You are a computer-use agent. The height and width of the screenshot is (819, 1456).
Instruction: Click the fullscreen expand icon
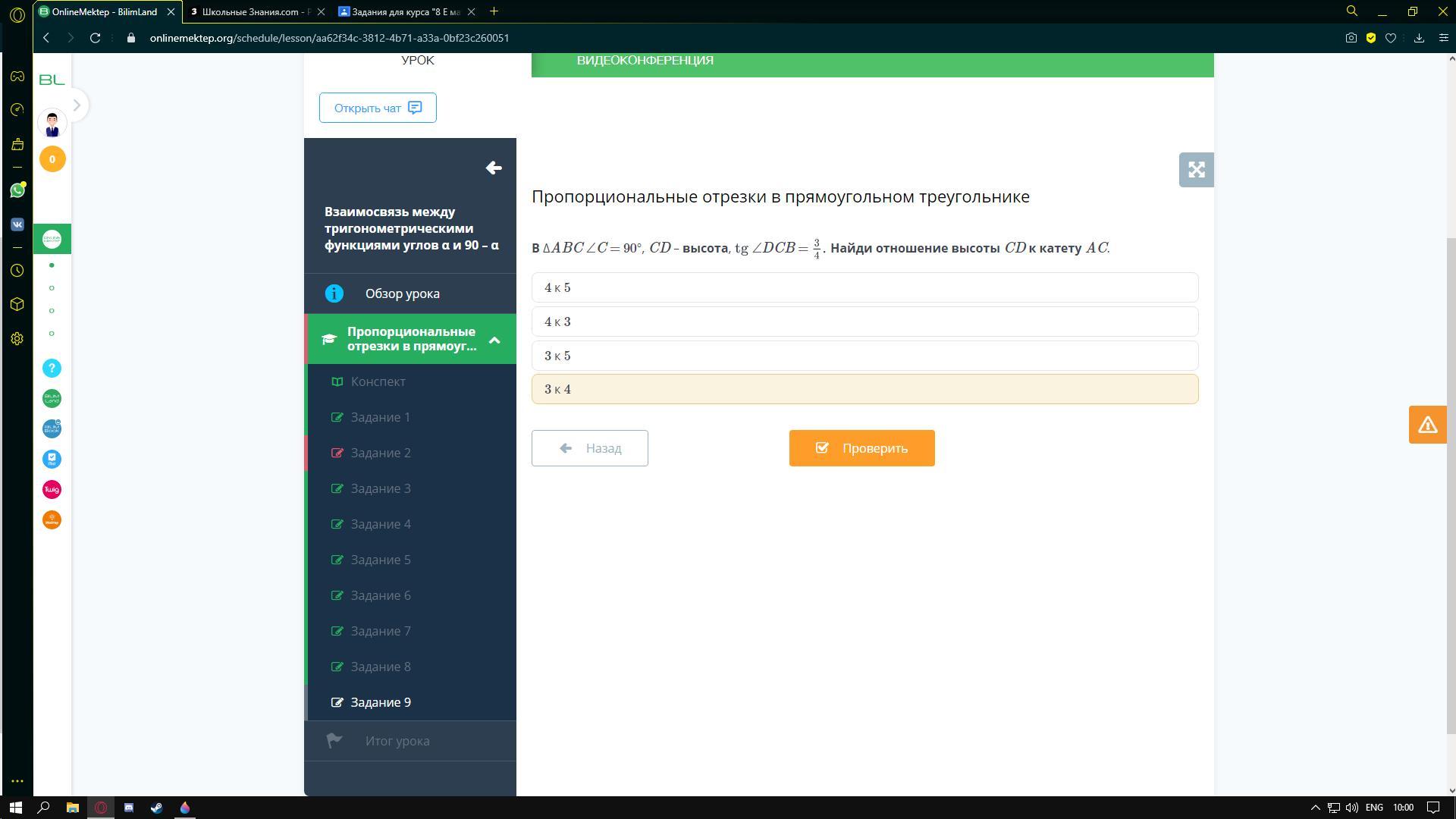tap(1196, 170)
